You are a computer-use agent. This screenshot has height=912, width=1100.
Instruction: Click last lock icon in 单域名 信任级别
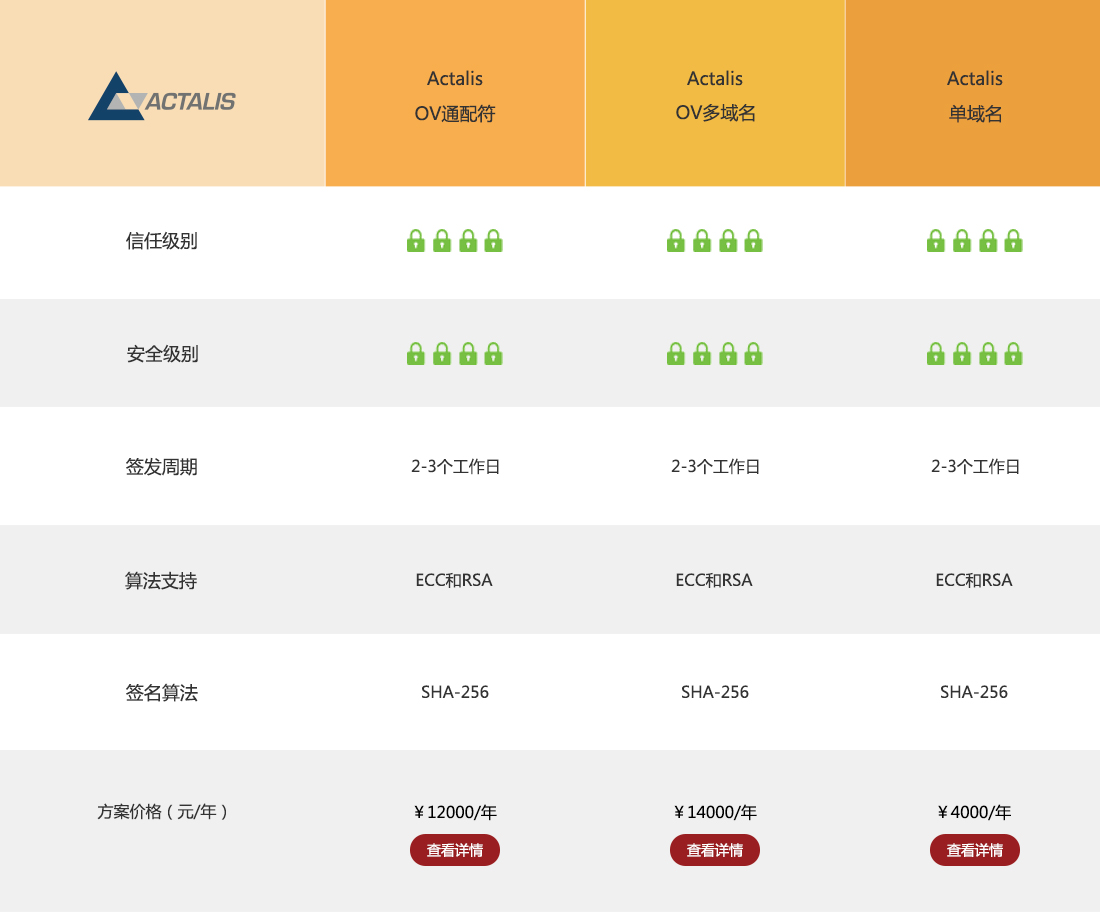click(1014, 241)
